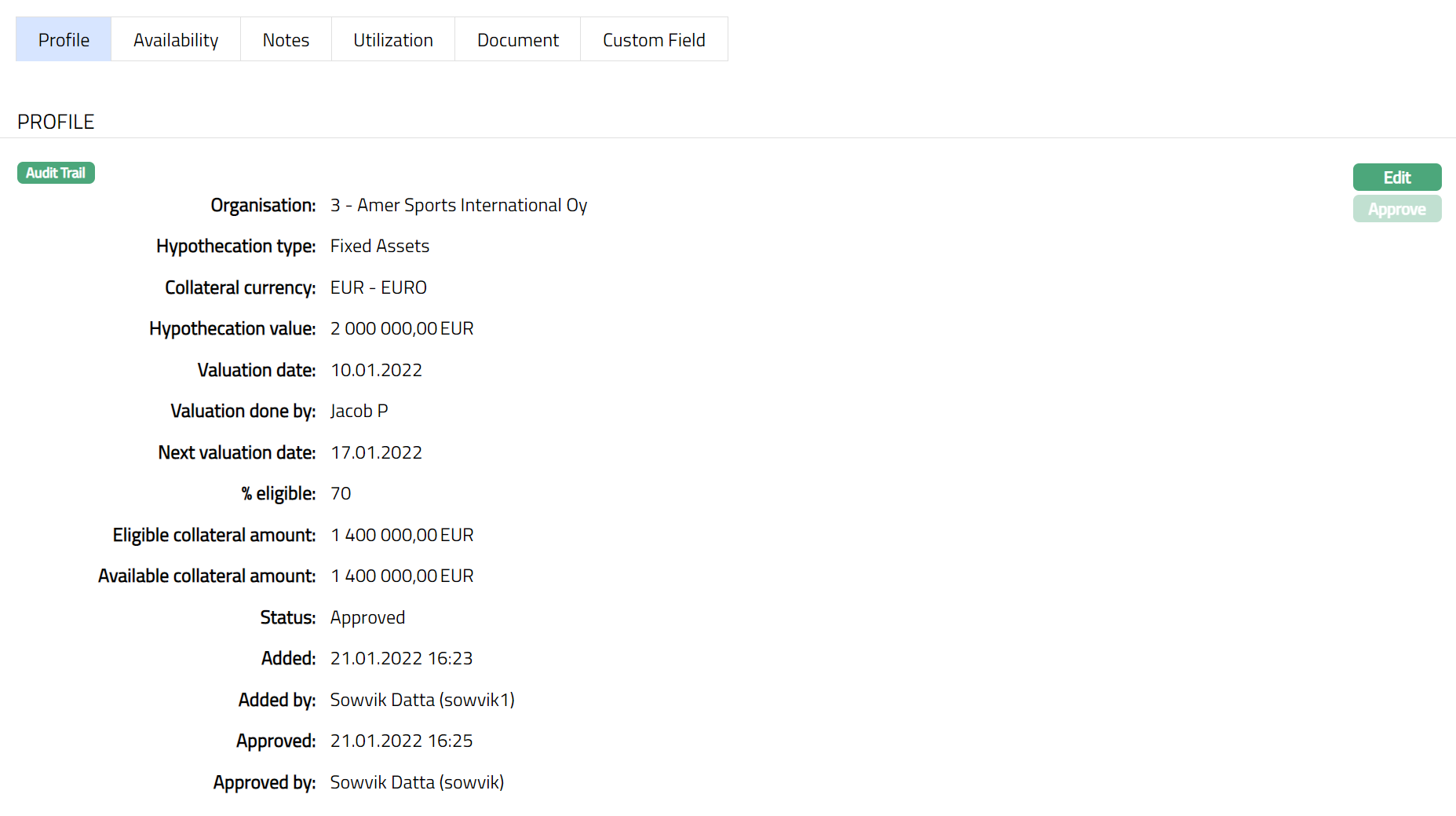The image size is (1456, 816).
Task: Click the Added by name Sowvik Datta (sowvik1)
Action: click(x=422, y=701)
